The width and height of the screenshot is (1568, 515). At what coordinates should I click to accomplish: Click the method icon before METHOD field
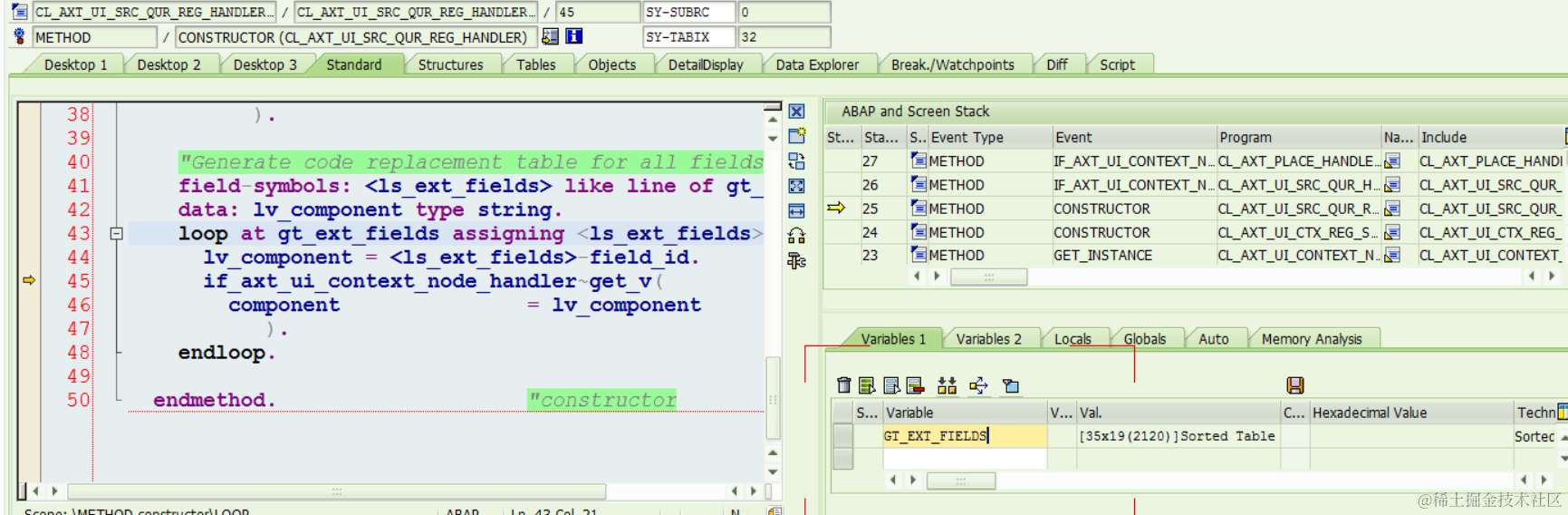pyautogui.click(x=19, y=36)
